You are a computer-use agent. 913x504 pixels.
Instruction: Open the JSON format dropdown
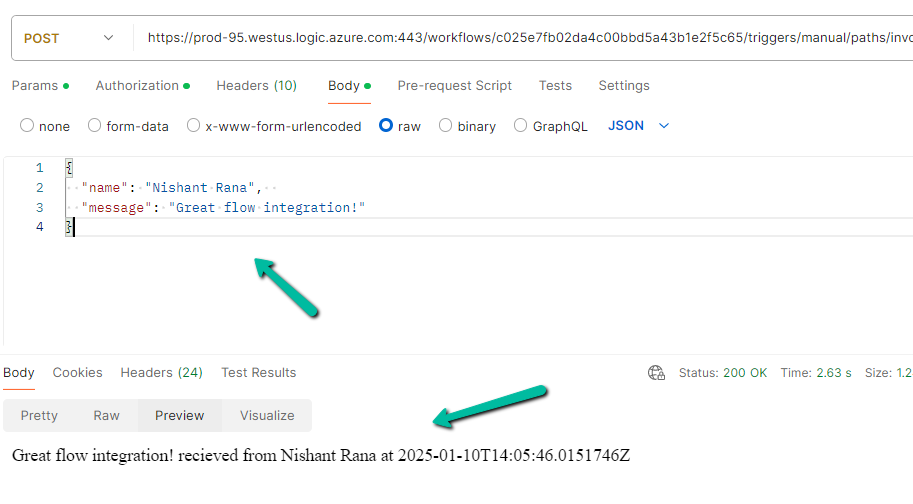[639, 126]
